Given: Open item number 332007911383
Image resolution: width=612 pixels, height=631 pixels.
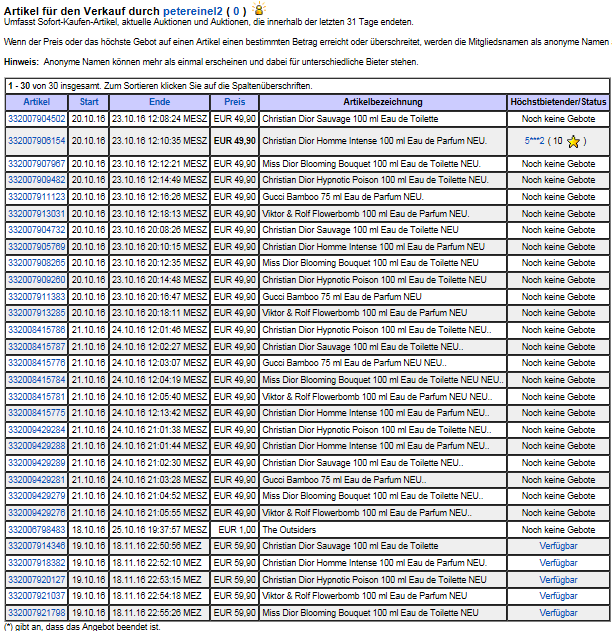Looking at the screenshot, I should click(x=37, y=297).
